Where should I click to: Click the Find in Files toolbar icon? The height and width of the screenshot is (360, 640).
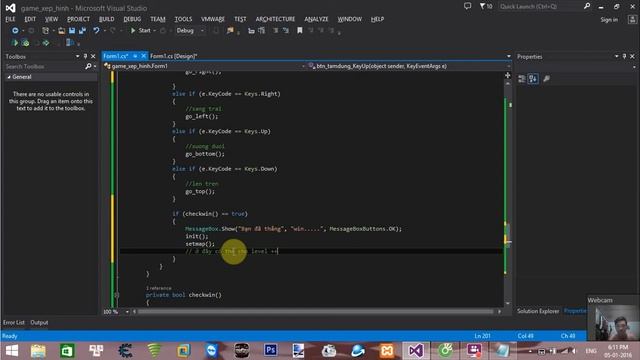click(x=230, y=31)
